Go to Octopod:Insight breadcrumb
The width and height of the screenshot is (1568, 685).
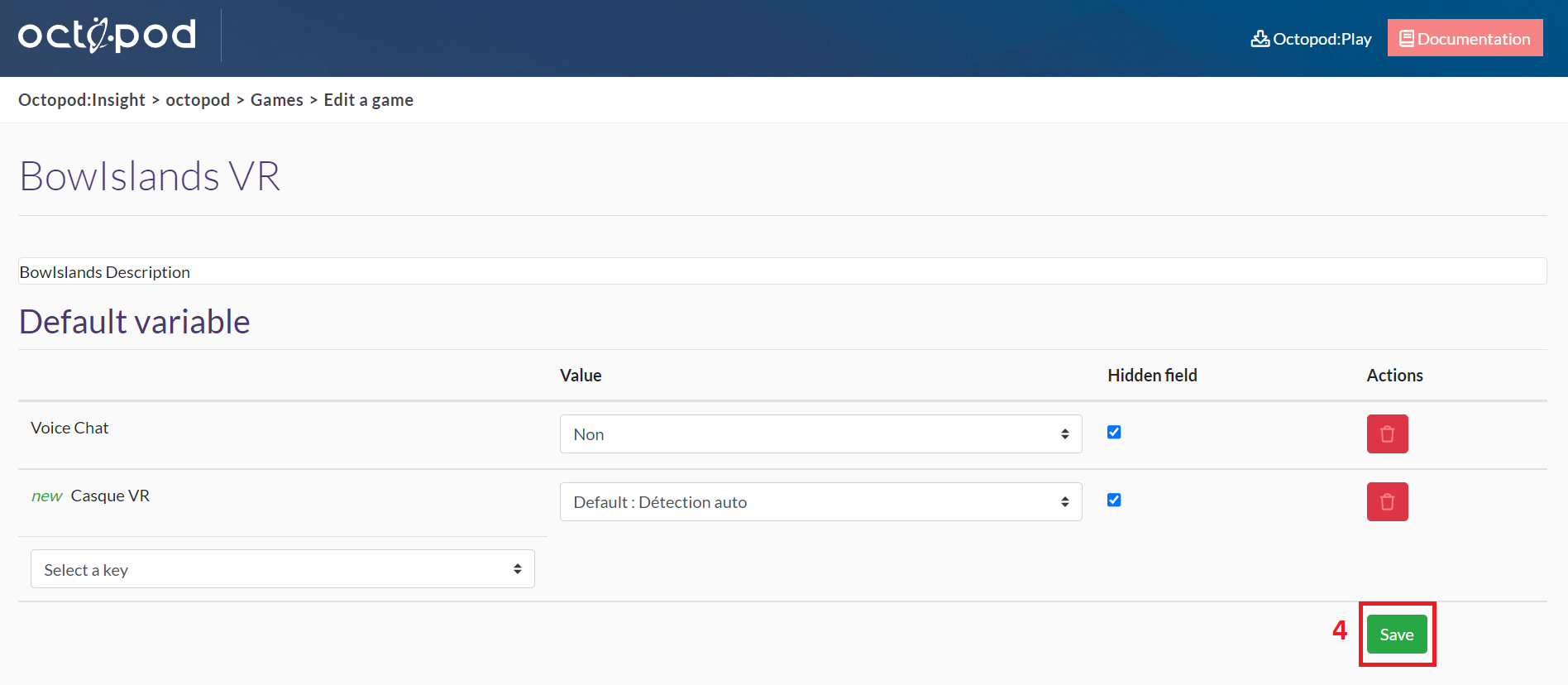coord(82,100)
